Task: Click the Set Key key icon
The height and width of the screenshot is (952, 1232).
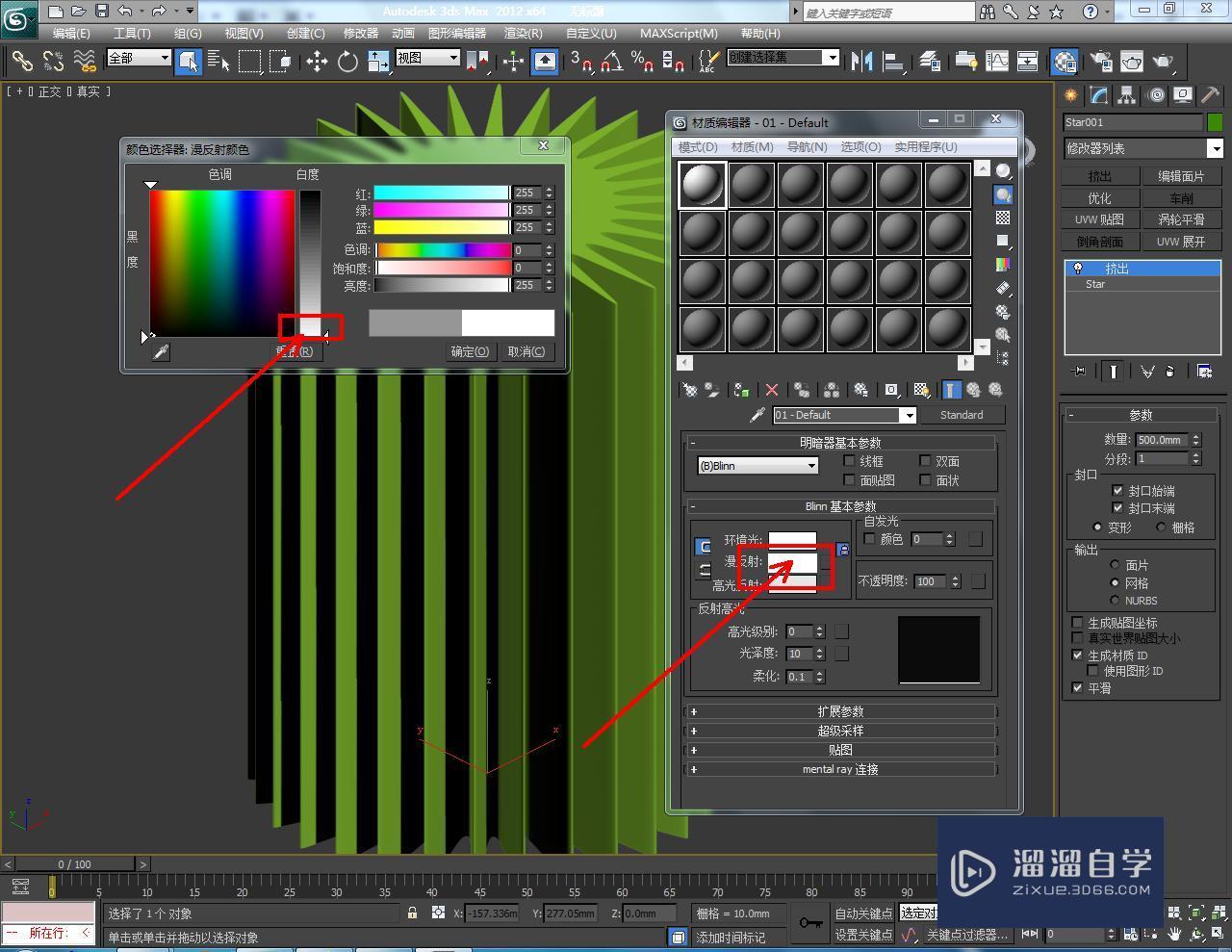Action: tap(810, 923)
